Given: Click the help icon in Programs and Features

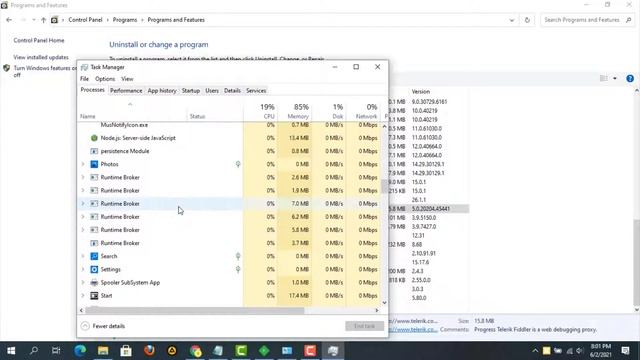Looking at the screenshot, I should [630, 78].
